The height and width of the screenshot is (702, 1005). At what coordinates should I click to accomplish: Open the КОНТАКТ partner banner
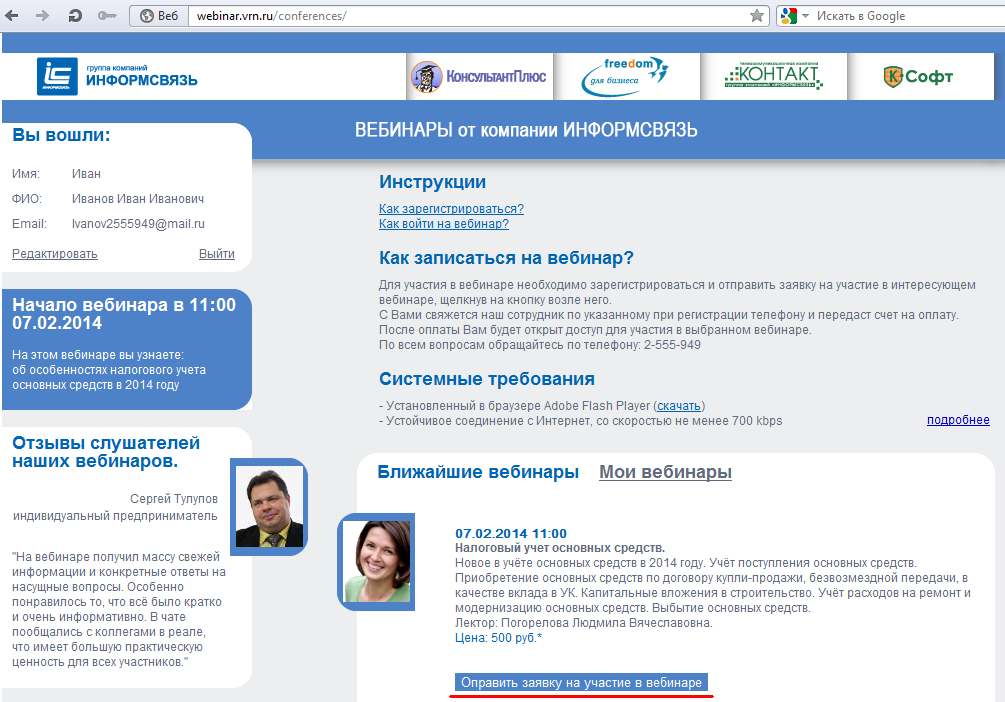click(x=774, y=77)
